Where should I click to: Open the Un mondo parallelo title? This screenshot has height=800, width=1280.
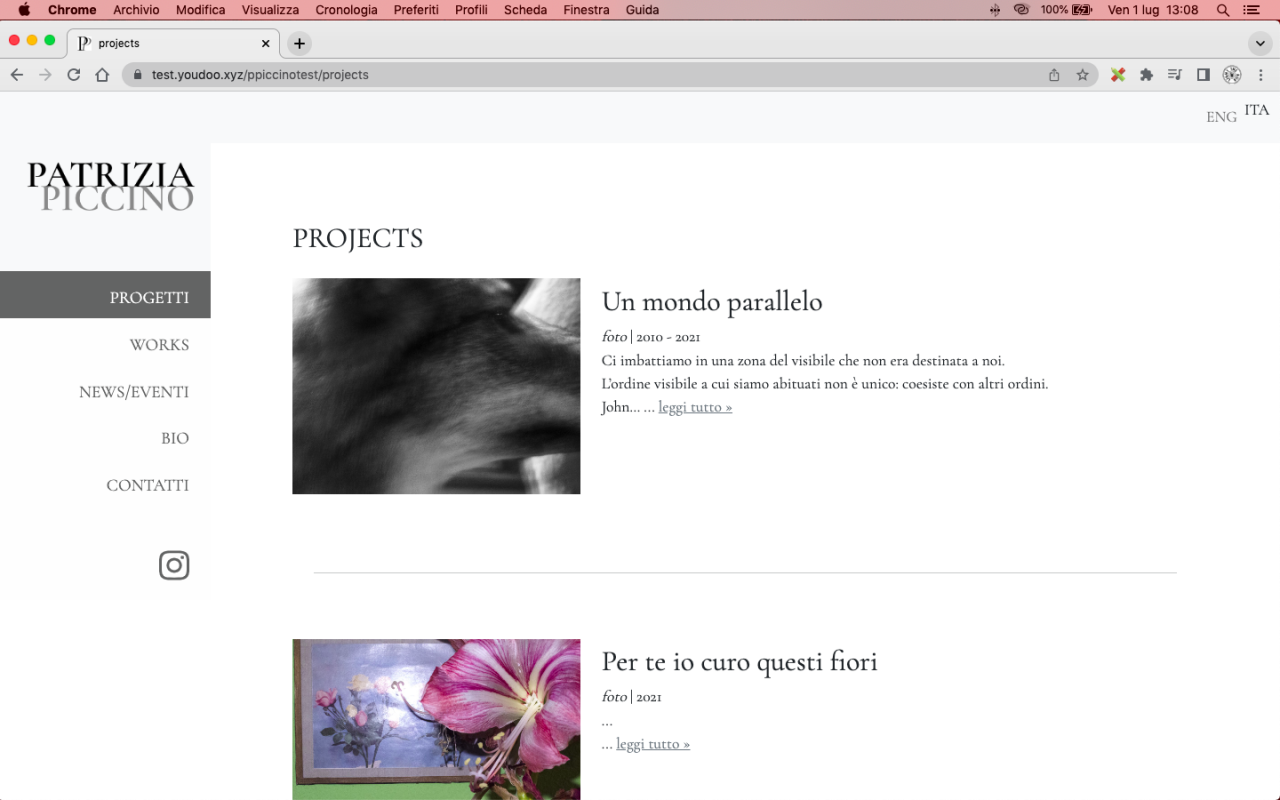(712, 301)
